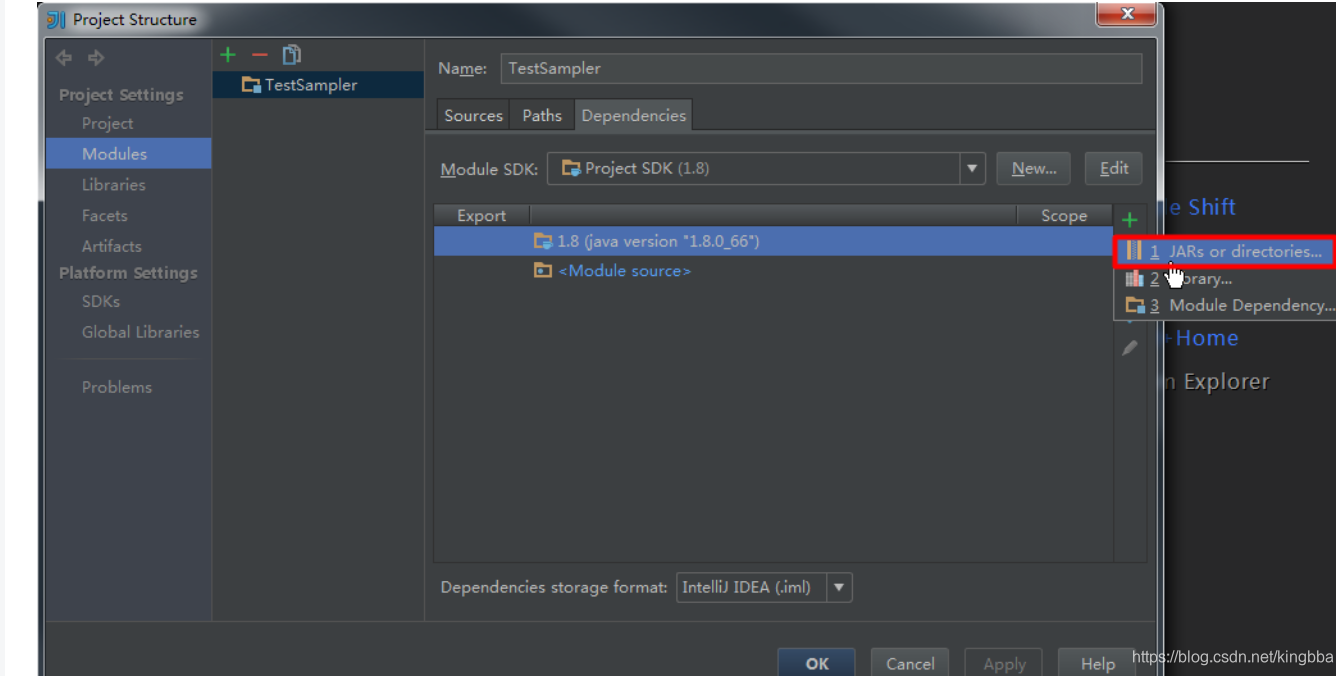The width and height of the screenshot is (1344, 676).
Task: Click the module Name input field
Action: tap(820, 68)
